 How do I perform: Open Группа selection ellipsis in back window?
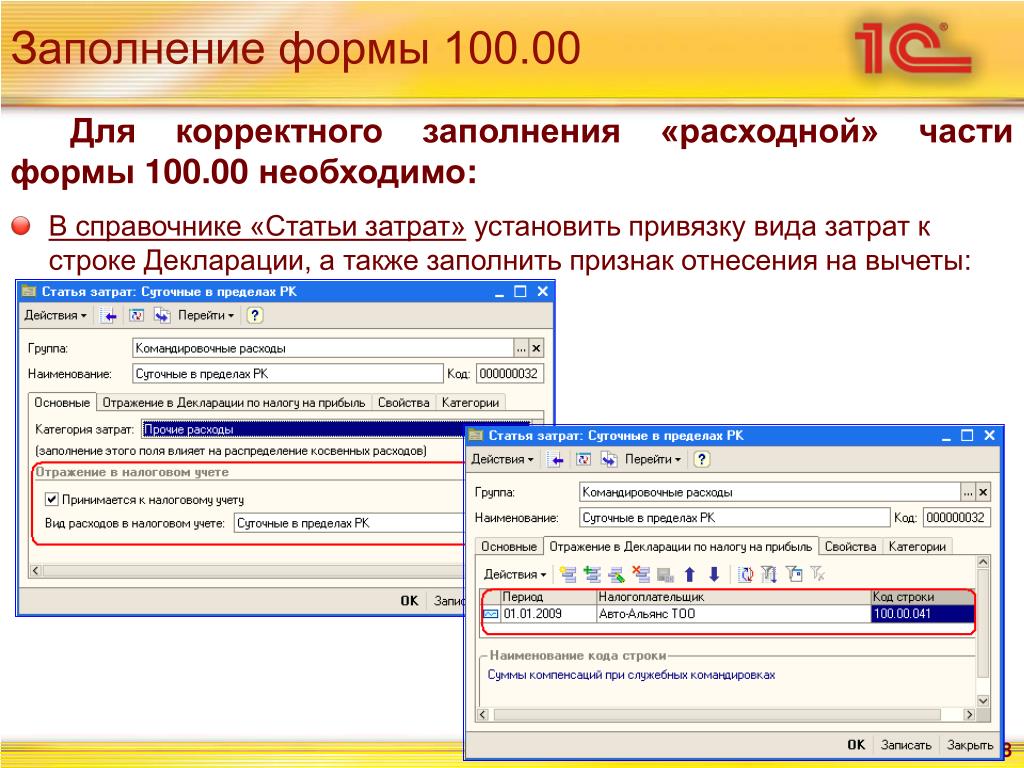click(x=520, y=349)
